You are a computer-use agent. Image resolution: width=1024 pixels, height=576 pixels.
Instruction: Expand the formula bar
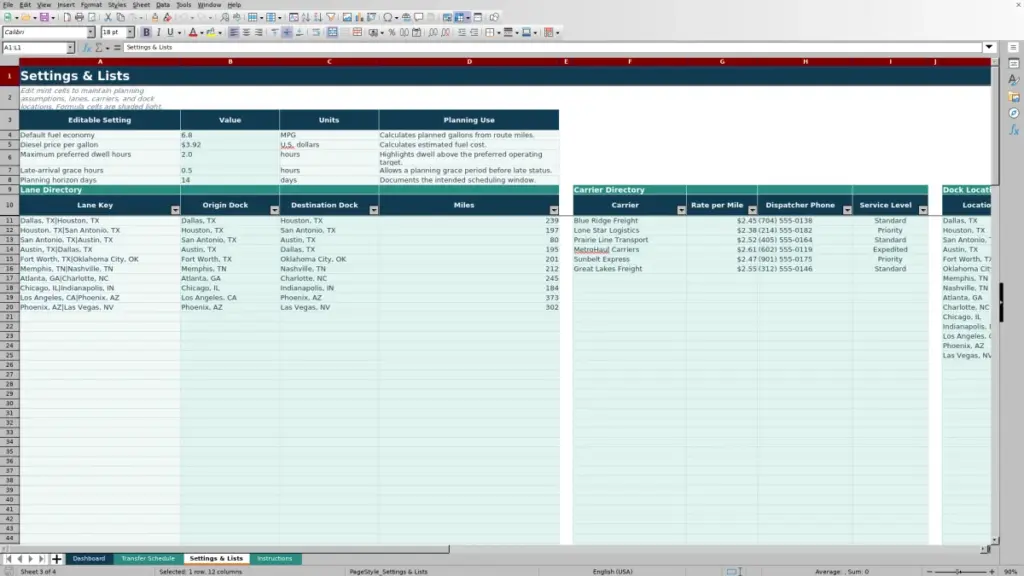(989, 47)
